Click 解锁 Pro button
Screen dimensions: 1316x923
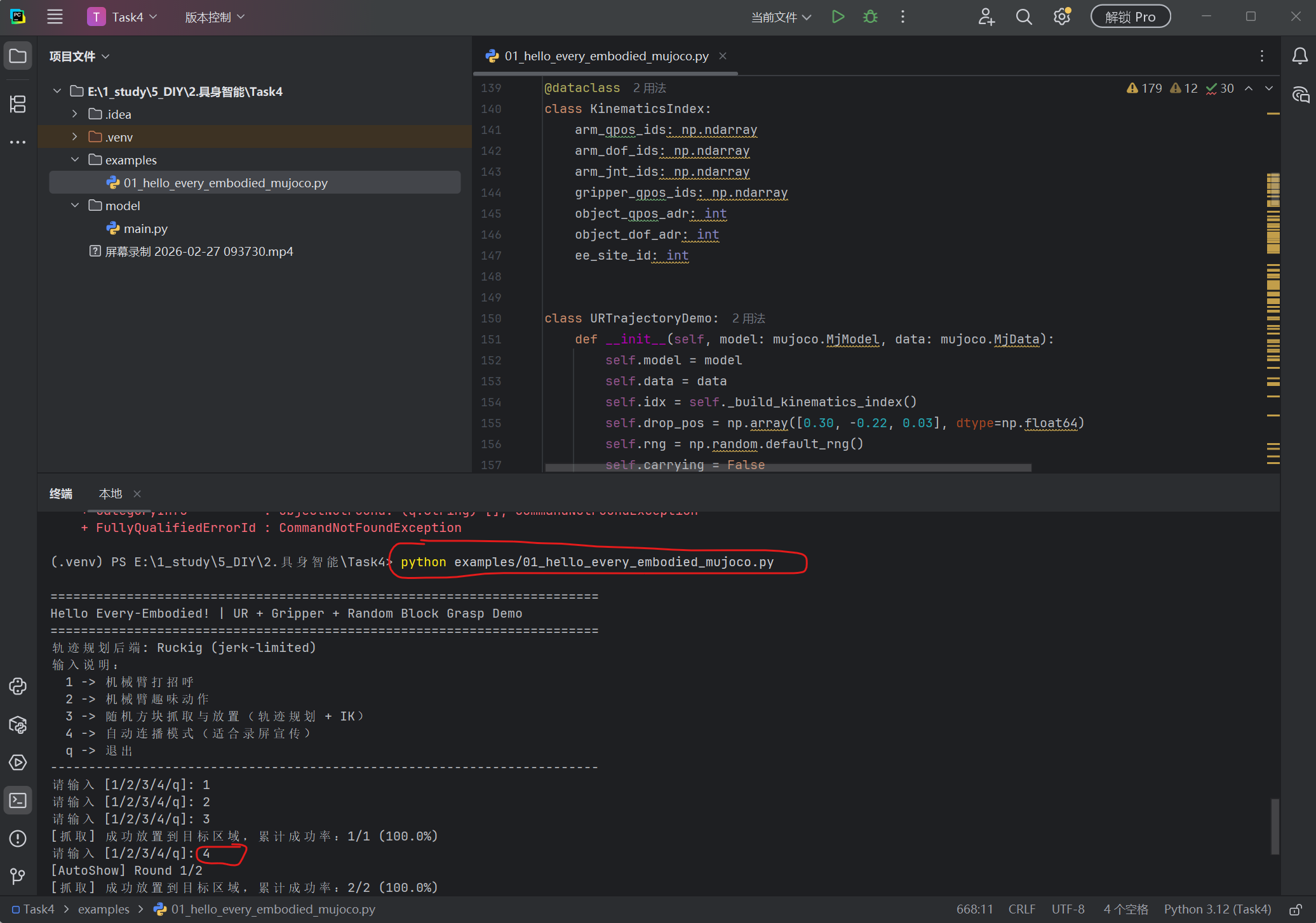point(1130,17)
